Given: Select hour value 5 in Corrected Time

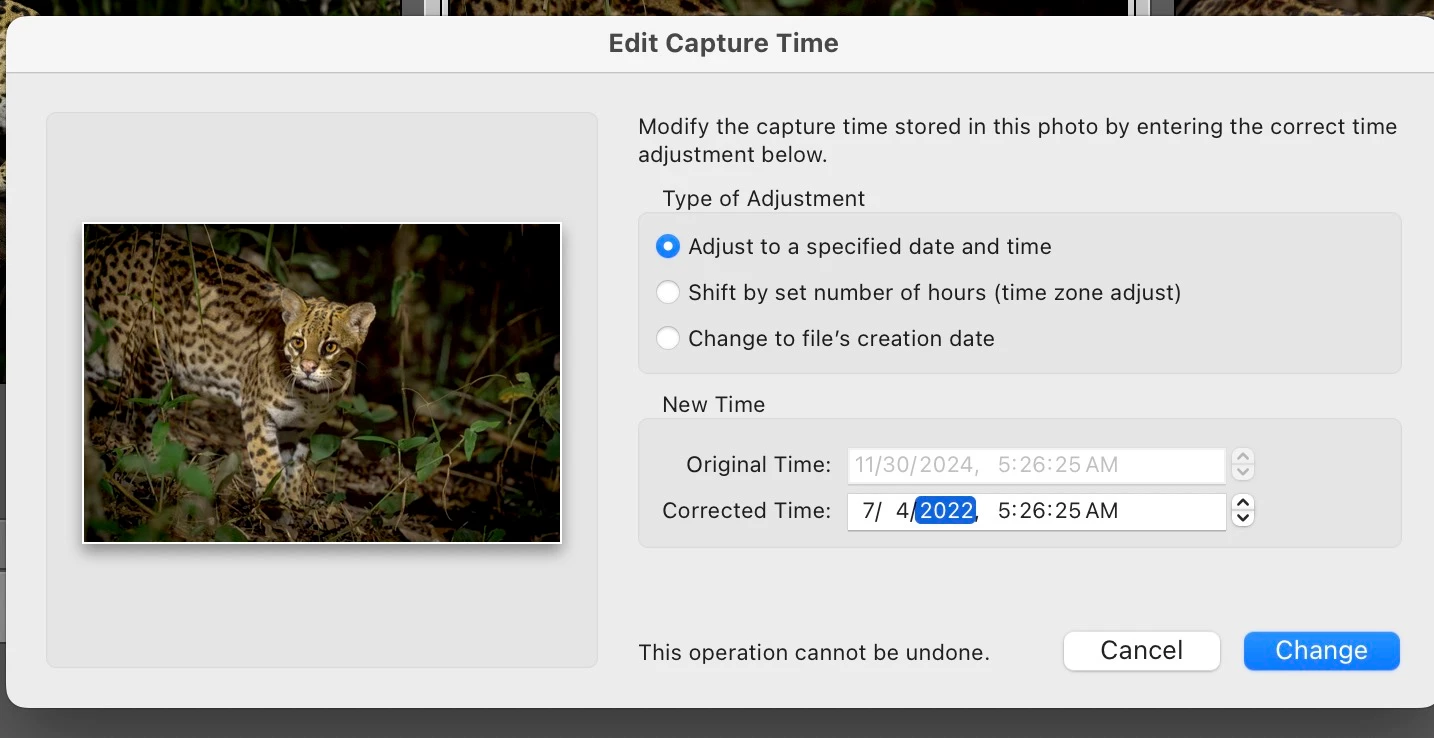Looking at the screenshot, I should click(x=1004, y=511).
